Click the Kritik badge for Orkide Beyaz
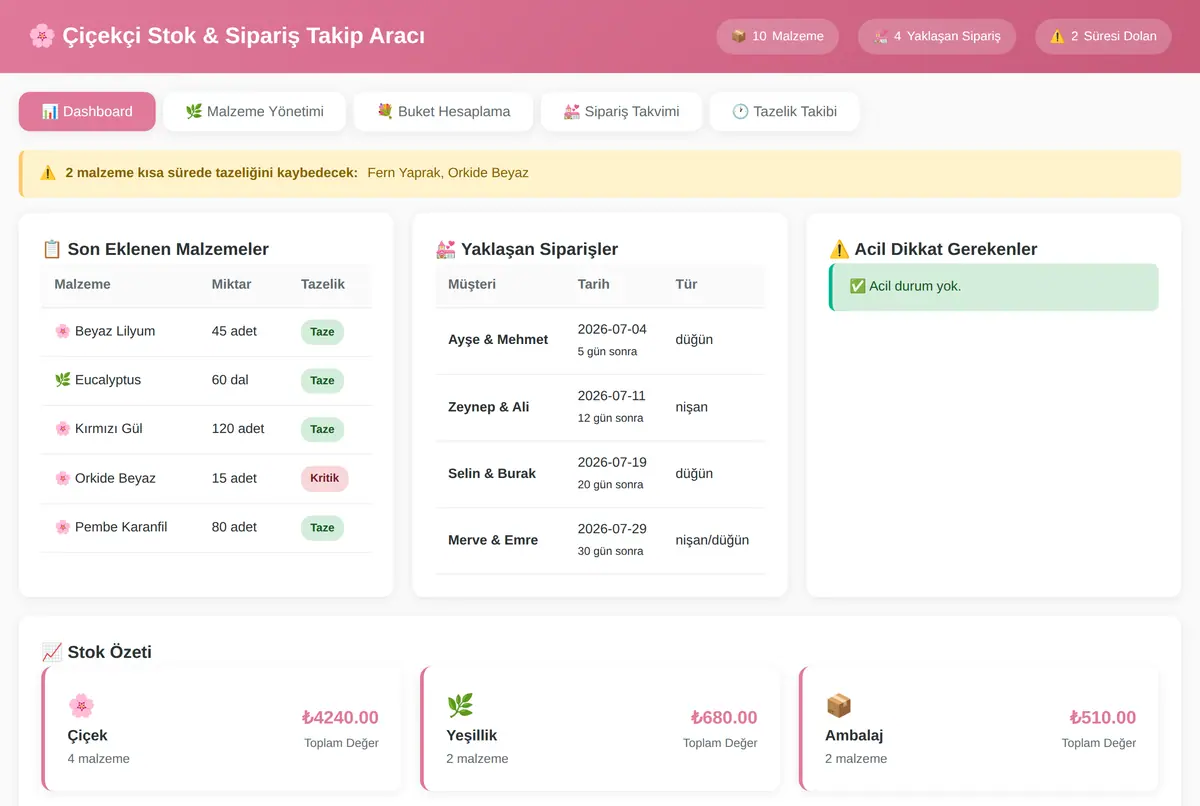 coord(325,478)
